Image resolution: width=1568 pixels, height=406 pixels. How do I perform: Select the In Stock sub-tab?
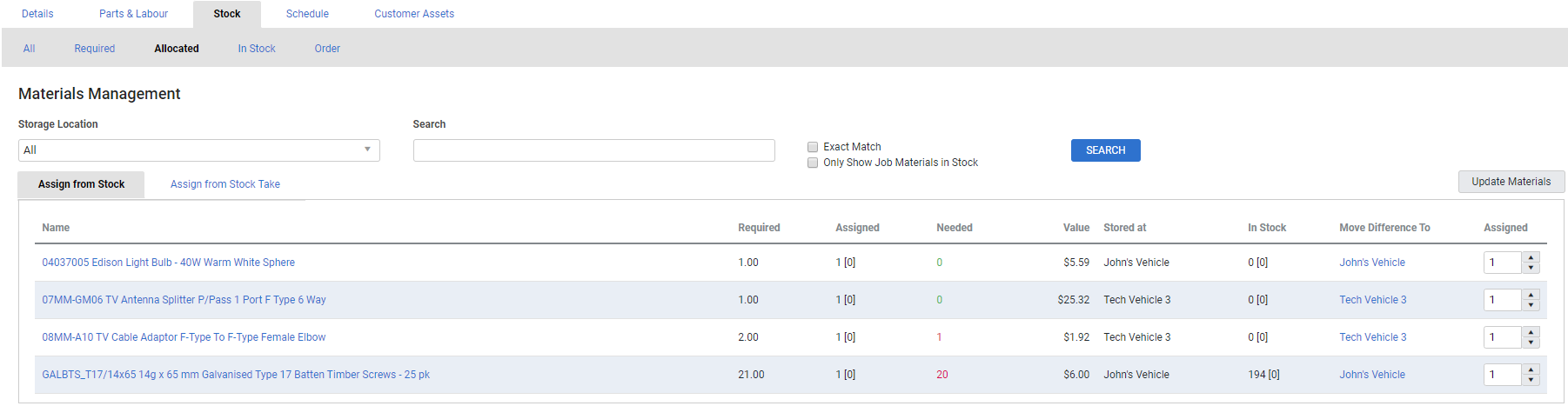257,49
